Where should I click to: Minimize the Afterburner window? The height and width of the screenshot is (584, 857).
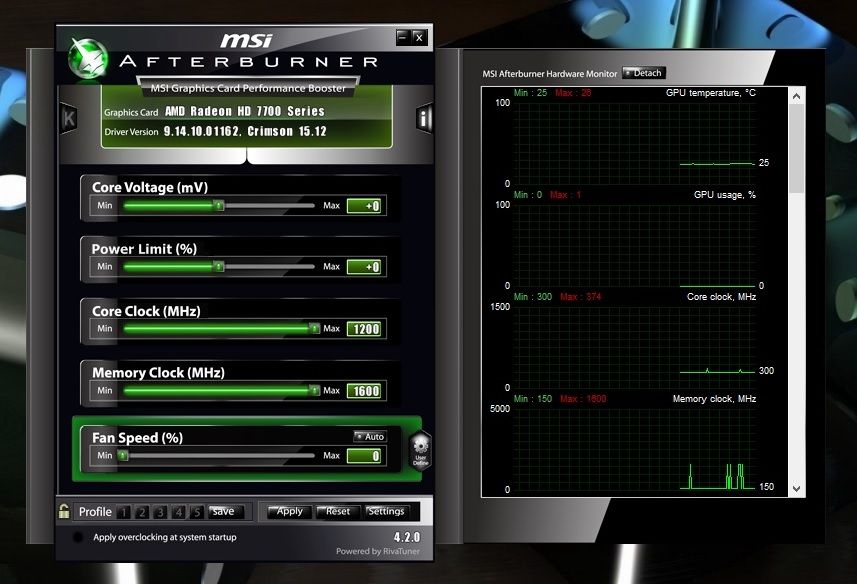403,37
